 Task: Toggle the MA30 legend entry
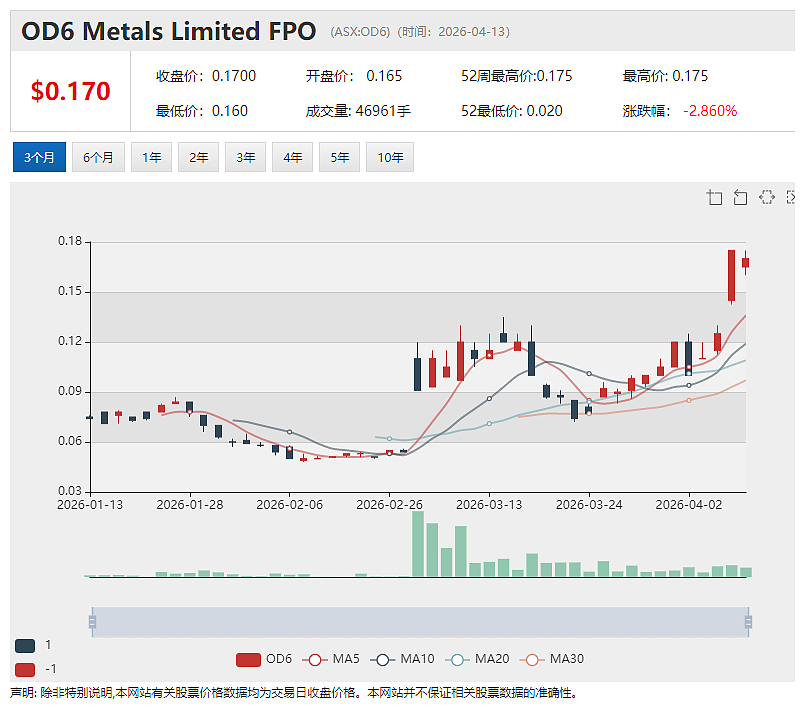[x=551, y=659]
